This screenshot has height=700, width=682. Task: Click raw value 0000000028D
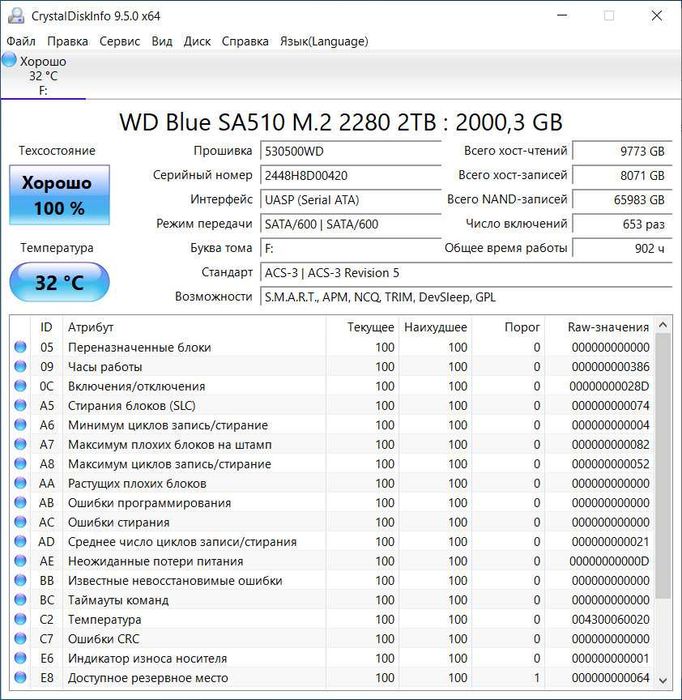[609, 387]
